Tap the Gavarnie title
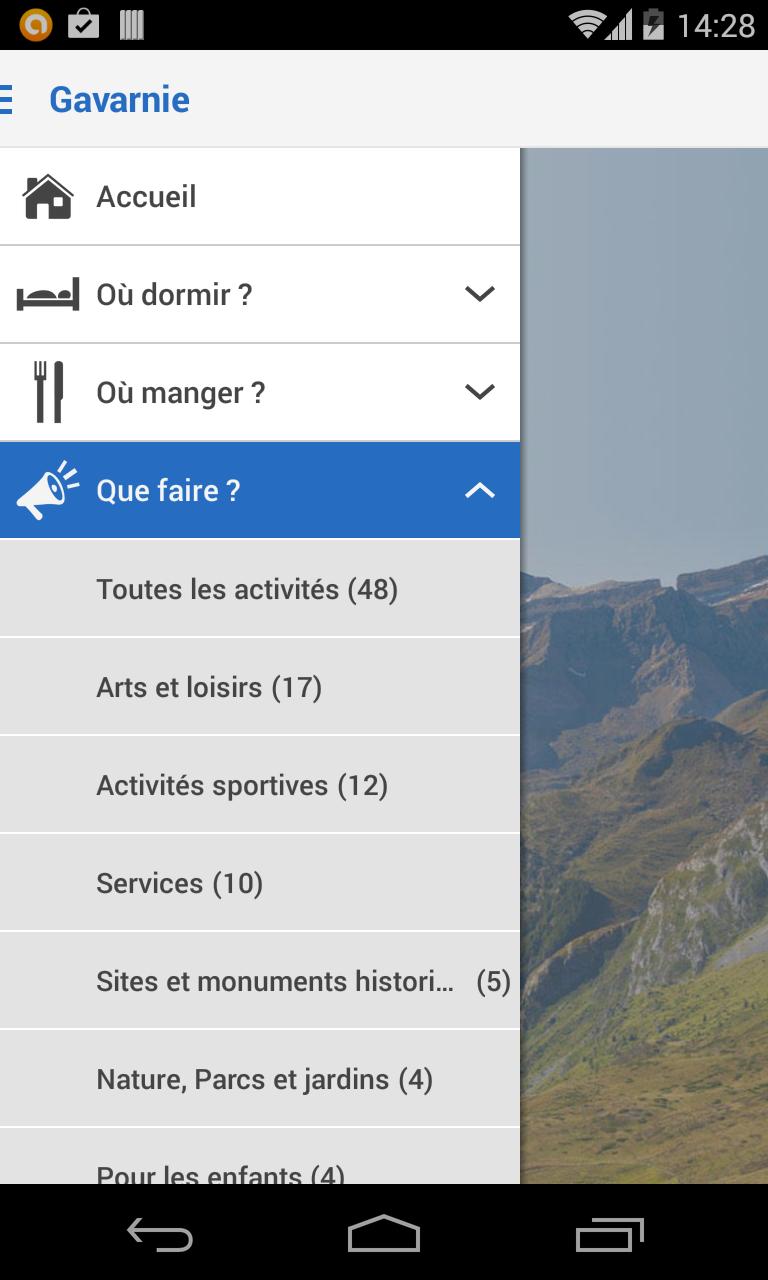 coord(119,99)
